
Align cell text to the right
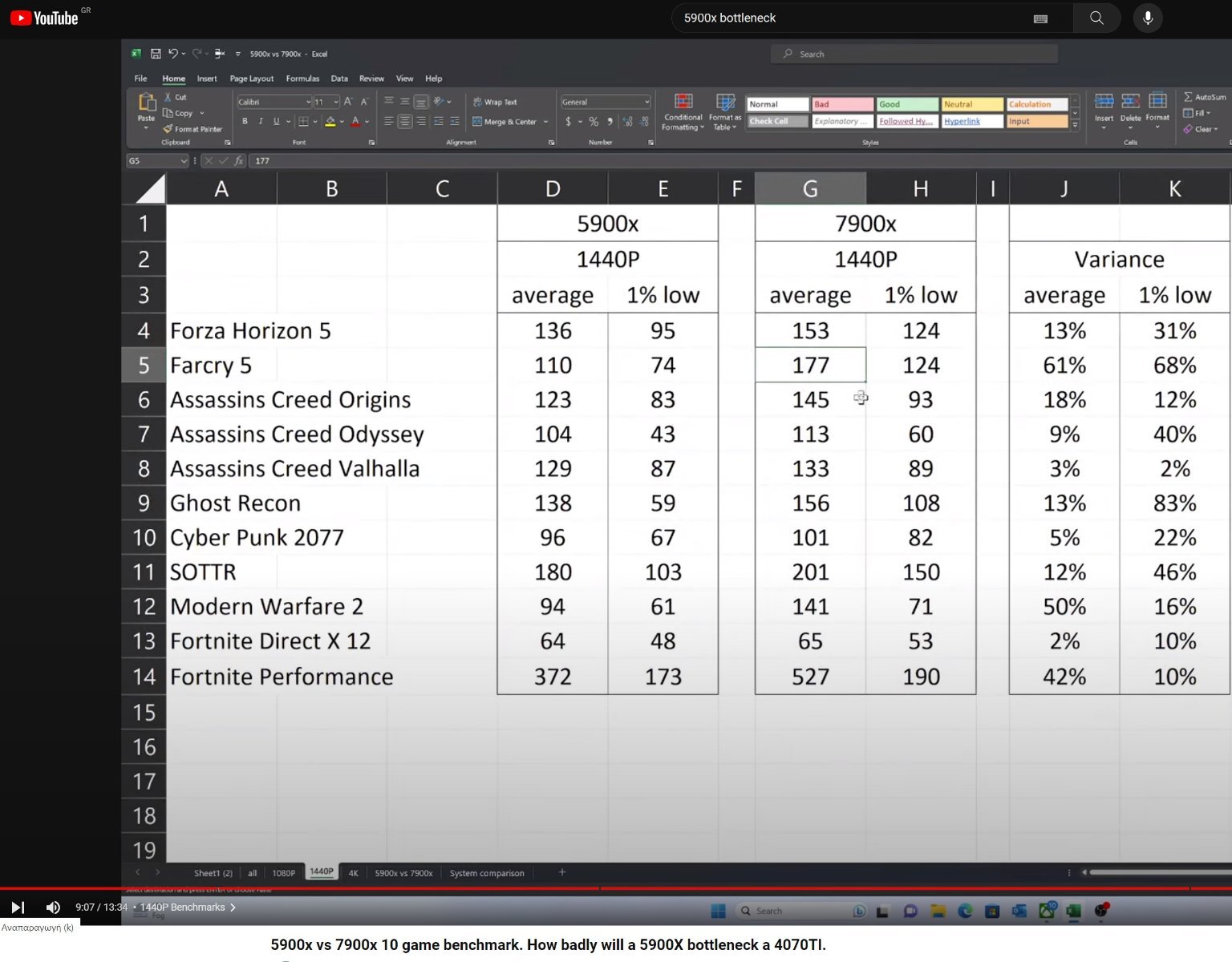point(421,122)
